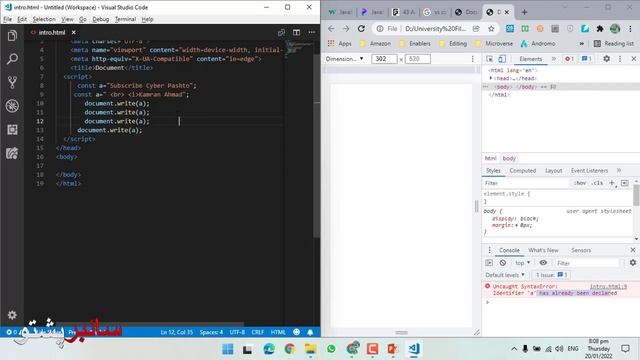The height and width of the screenshot is (360, 640).
Task: Open the intro.html:9 error source link
Action: click(608, 287)
